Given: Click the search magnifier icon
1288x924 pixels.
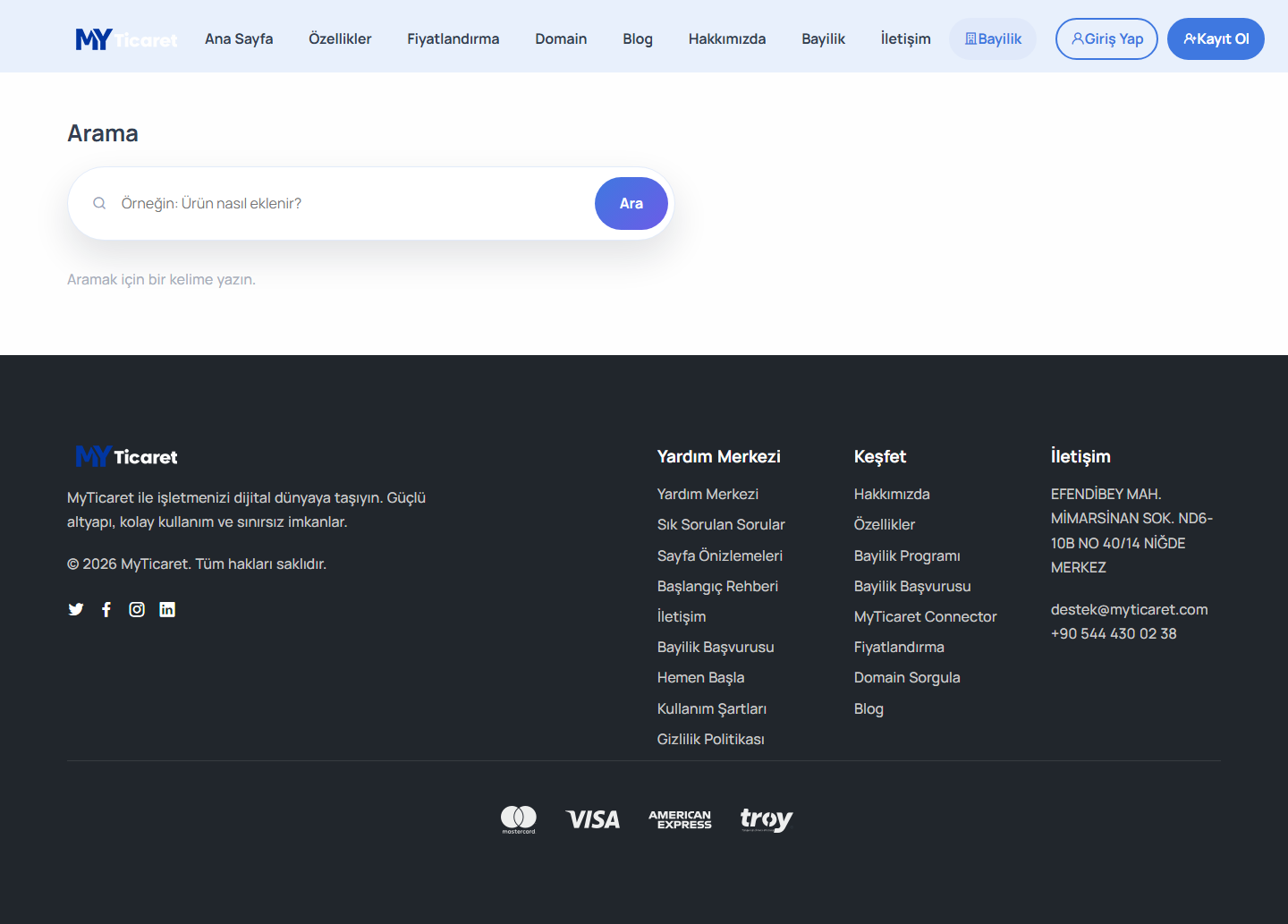Looking at the screenshot, I should (x=99, y=204).
